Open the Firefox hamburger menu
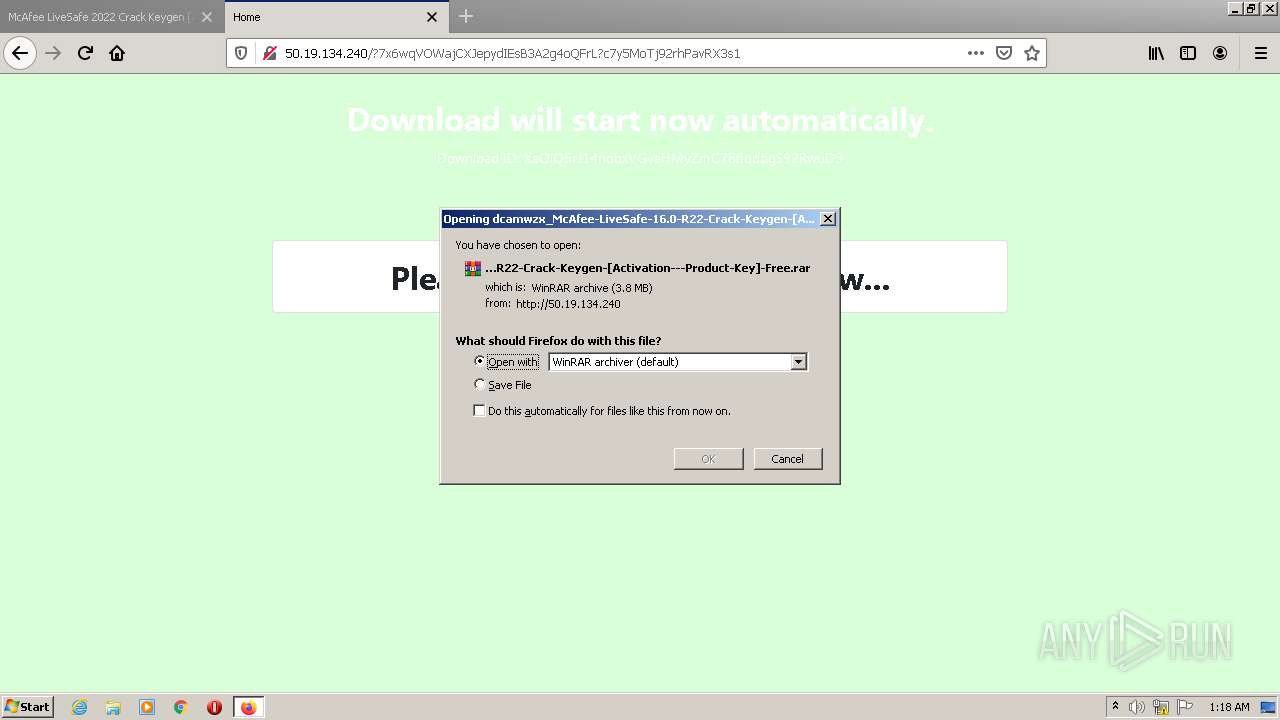This screenshot has height=720, width=1280. [1260, 53]
